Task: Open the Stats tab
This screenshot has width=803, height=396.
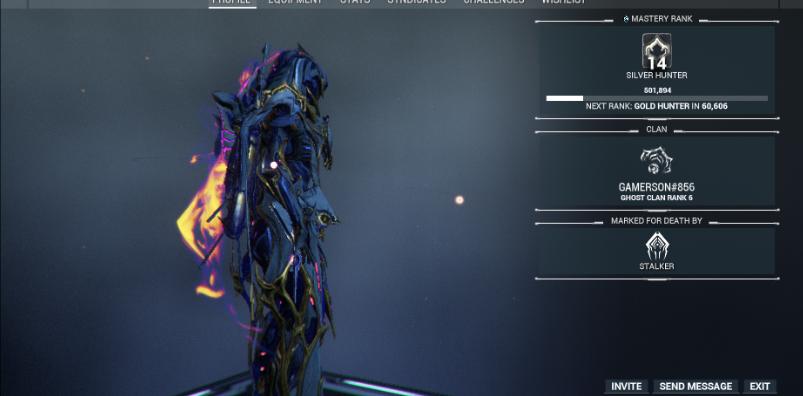Action: tap(355, 2)
